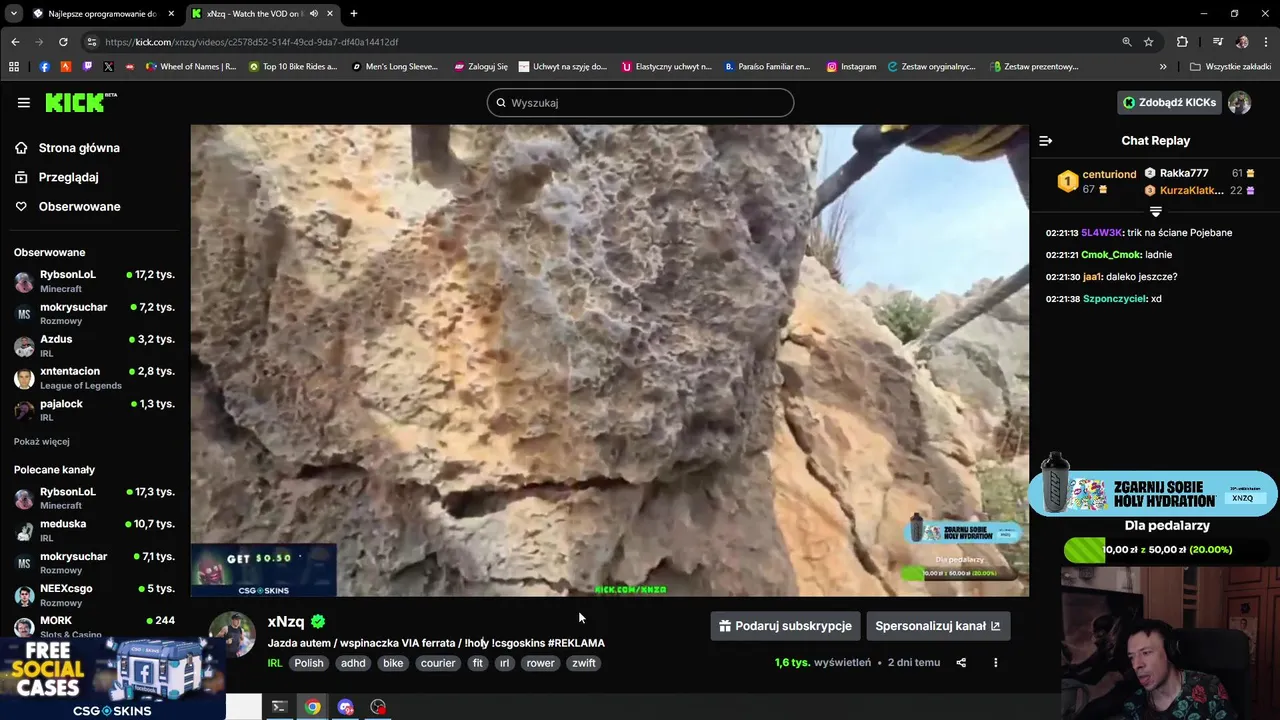
Task: Reload the page
Action: coord(63,42)
